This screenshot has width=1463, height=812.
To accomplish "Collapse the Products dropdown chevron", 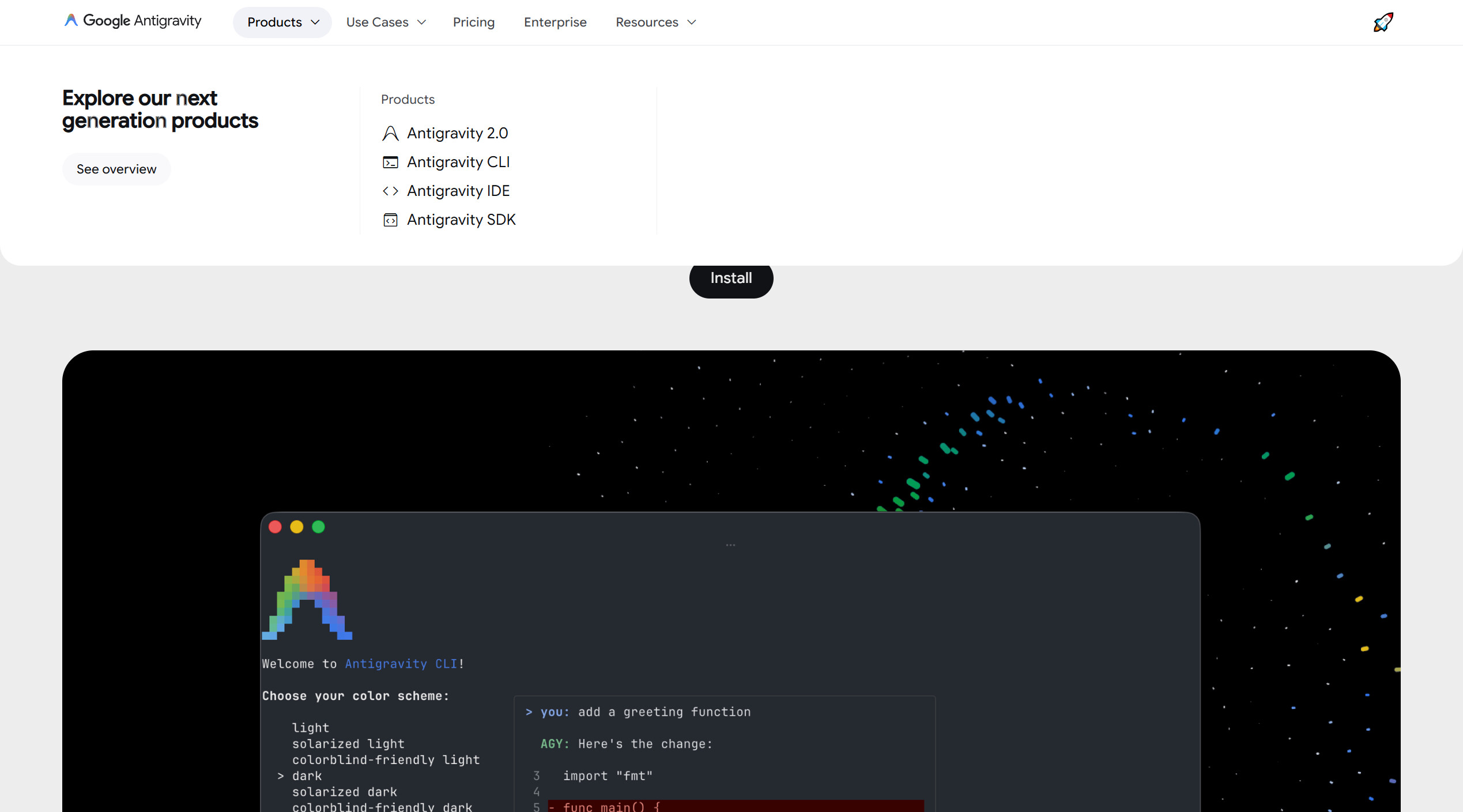I will point(315,22).
